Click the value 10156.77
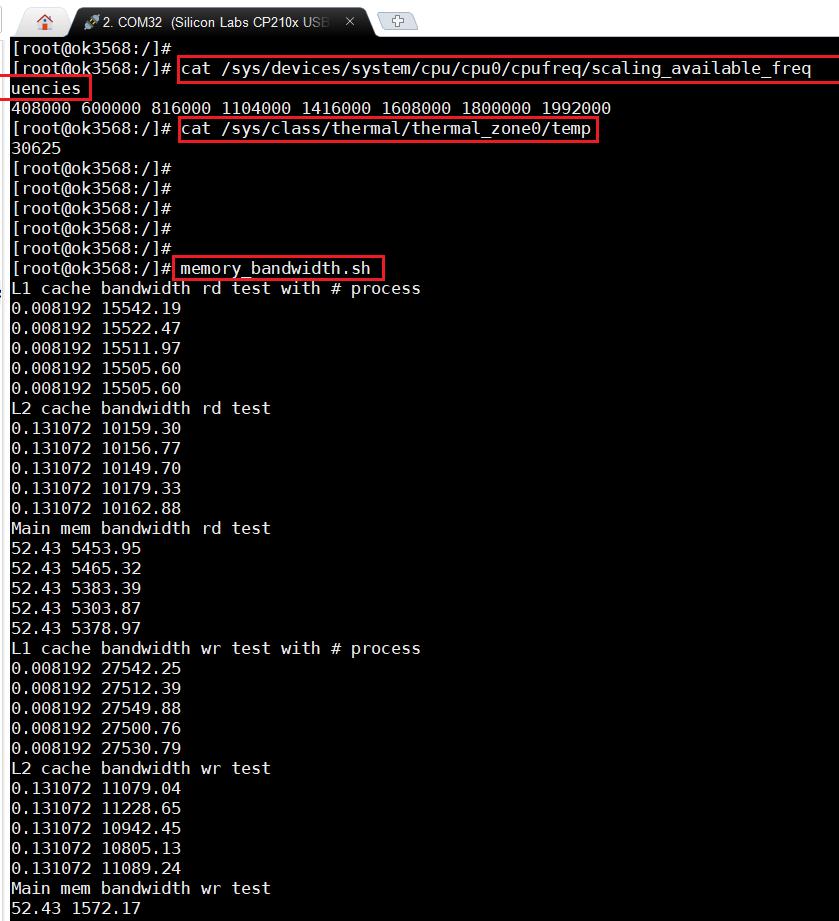The image size is (839, 921). pyautogui.click(x=141, y=448)
